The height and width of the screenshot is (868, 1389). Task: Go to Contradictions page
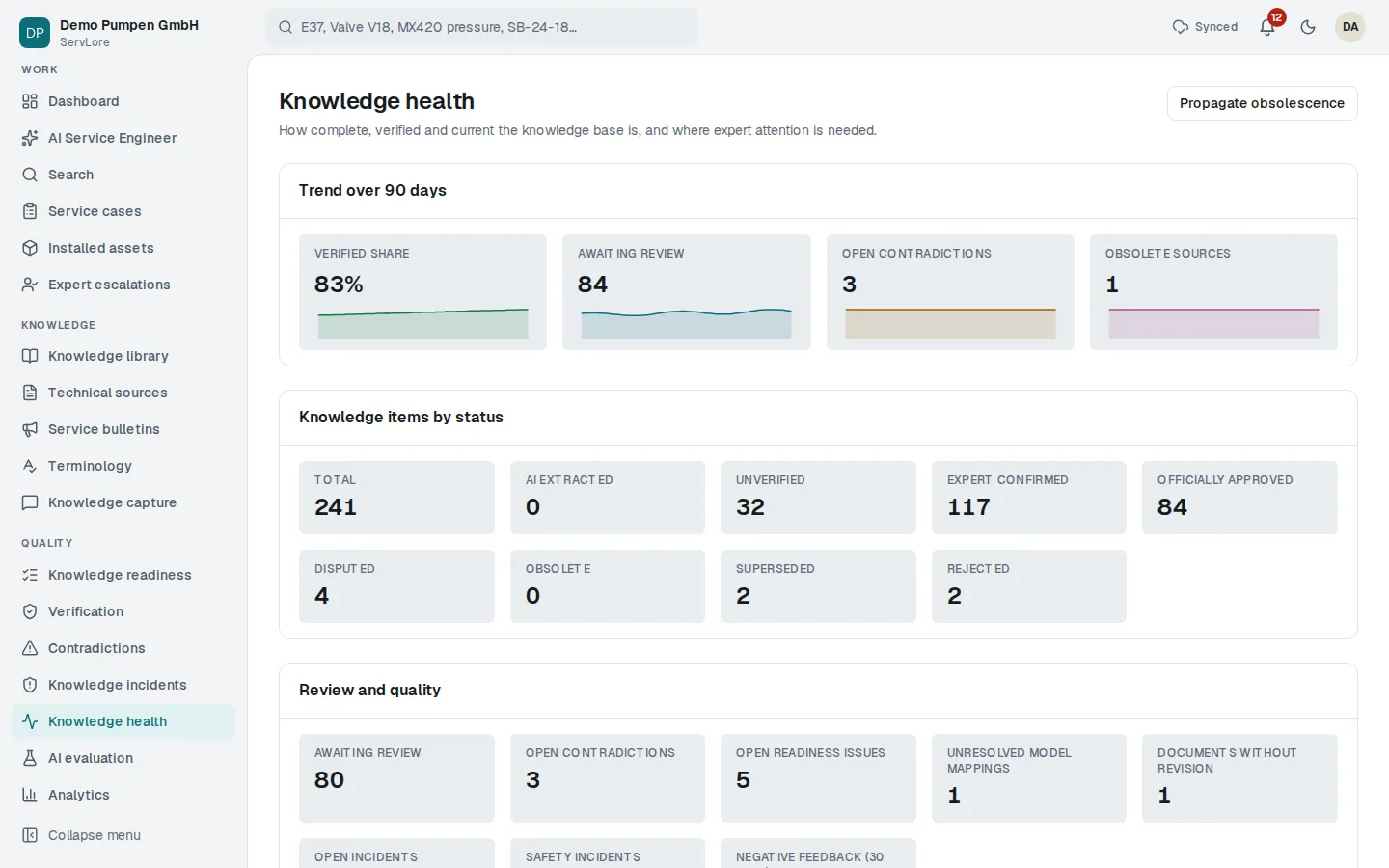123,648
